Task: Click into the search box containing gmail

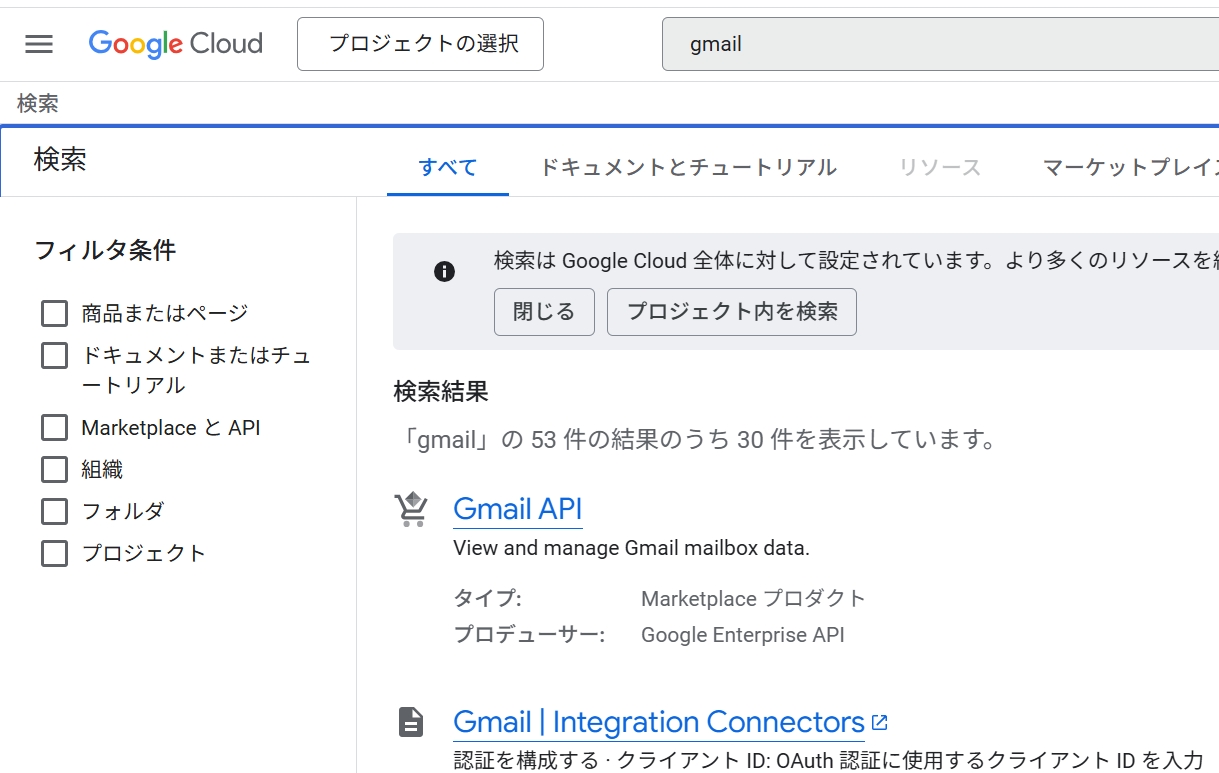Action: point(940,44)
